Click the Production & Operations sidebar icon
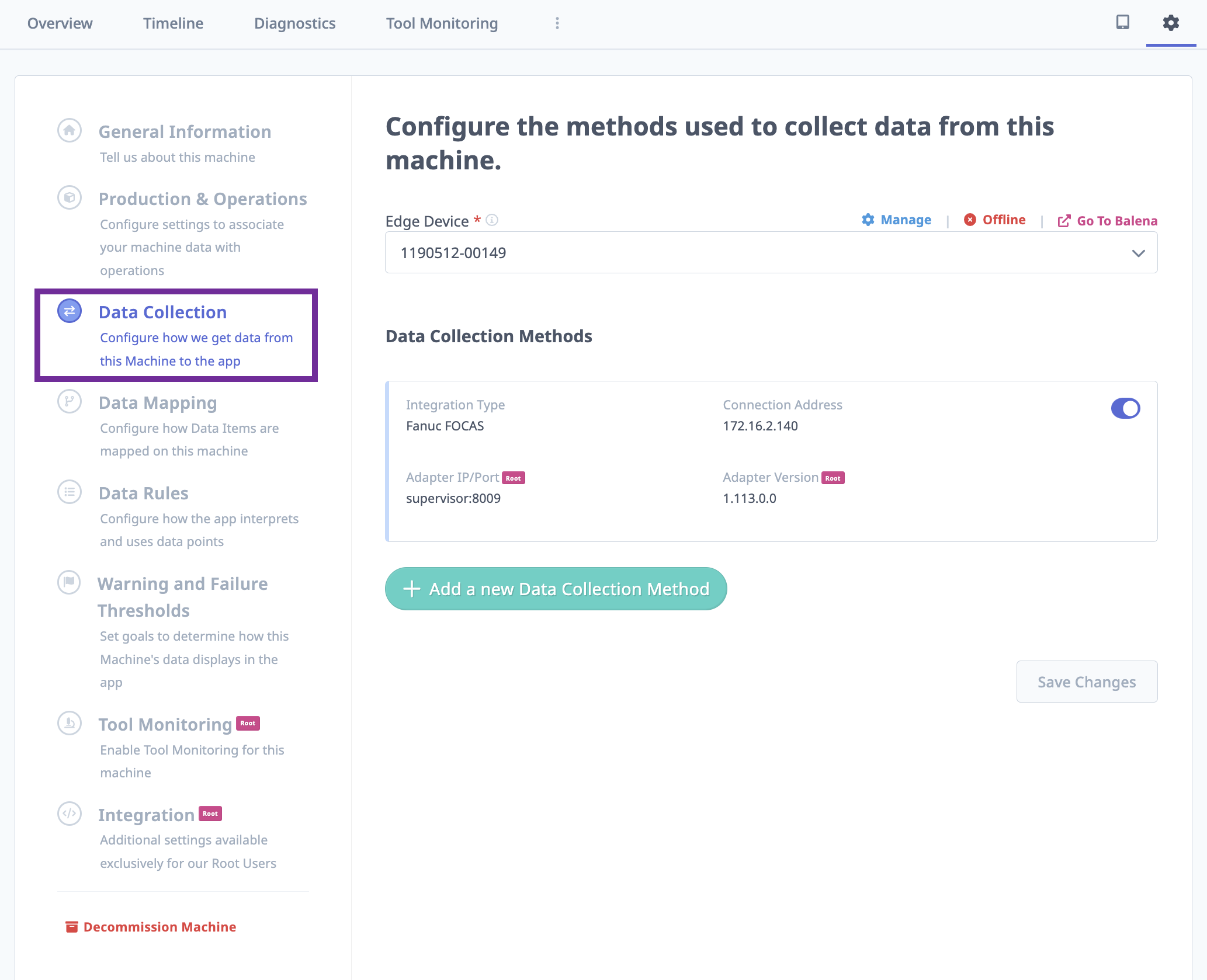This screenshot has width=1207, height=980. click(x=69, y=197)
